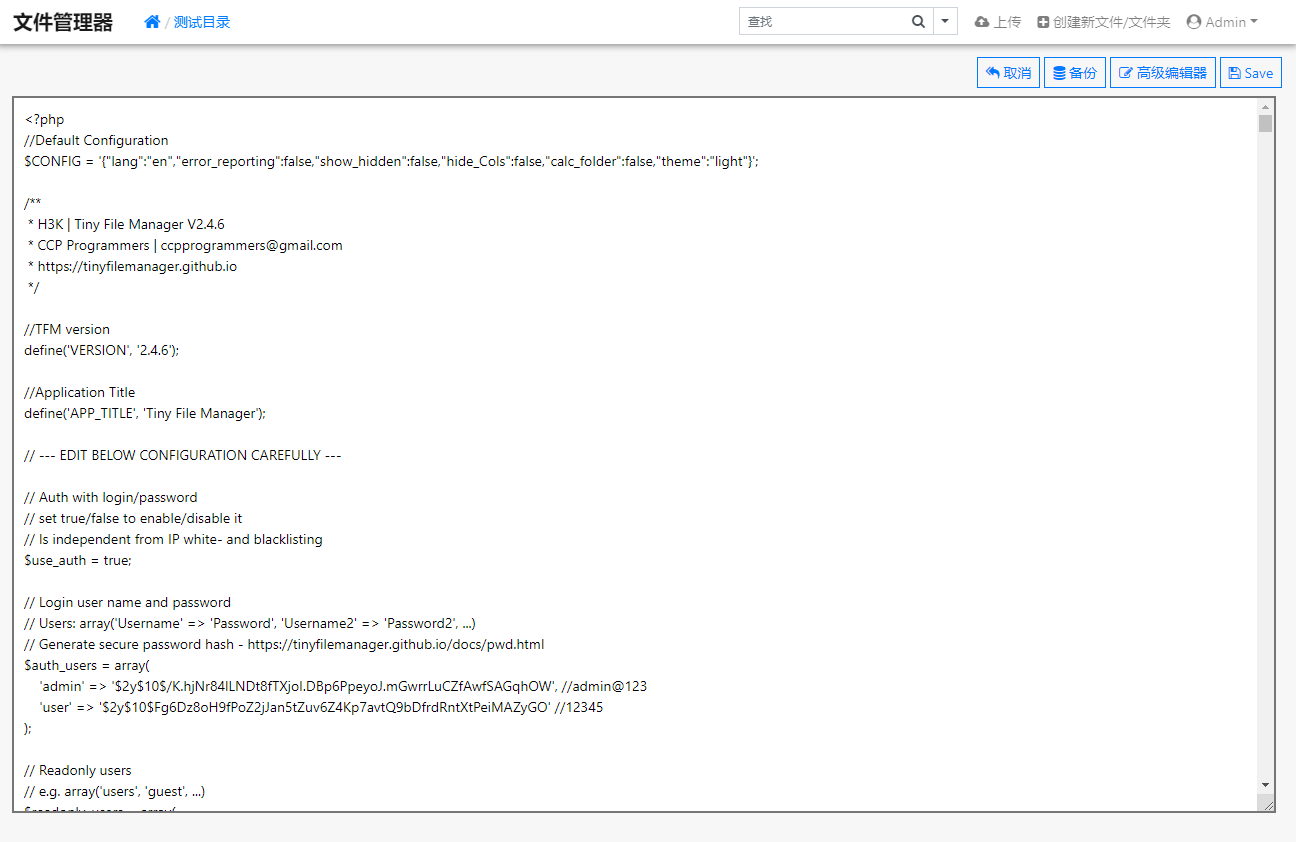Open the 测试目录 breadcrumb link

tap(202, 22)
